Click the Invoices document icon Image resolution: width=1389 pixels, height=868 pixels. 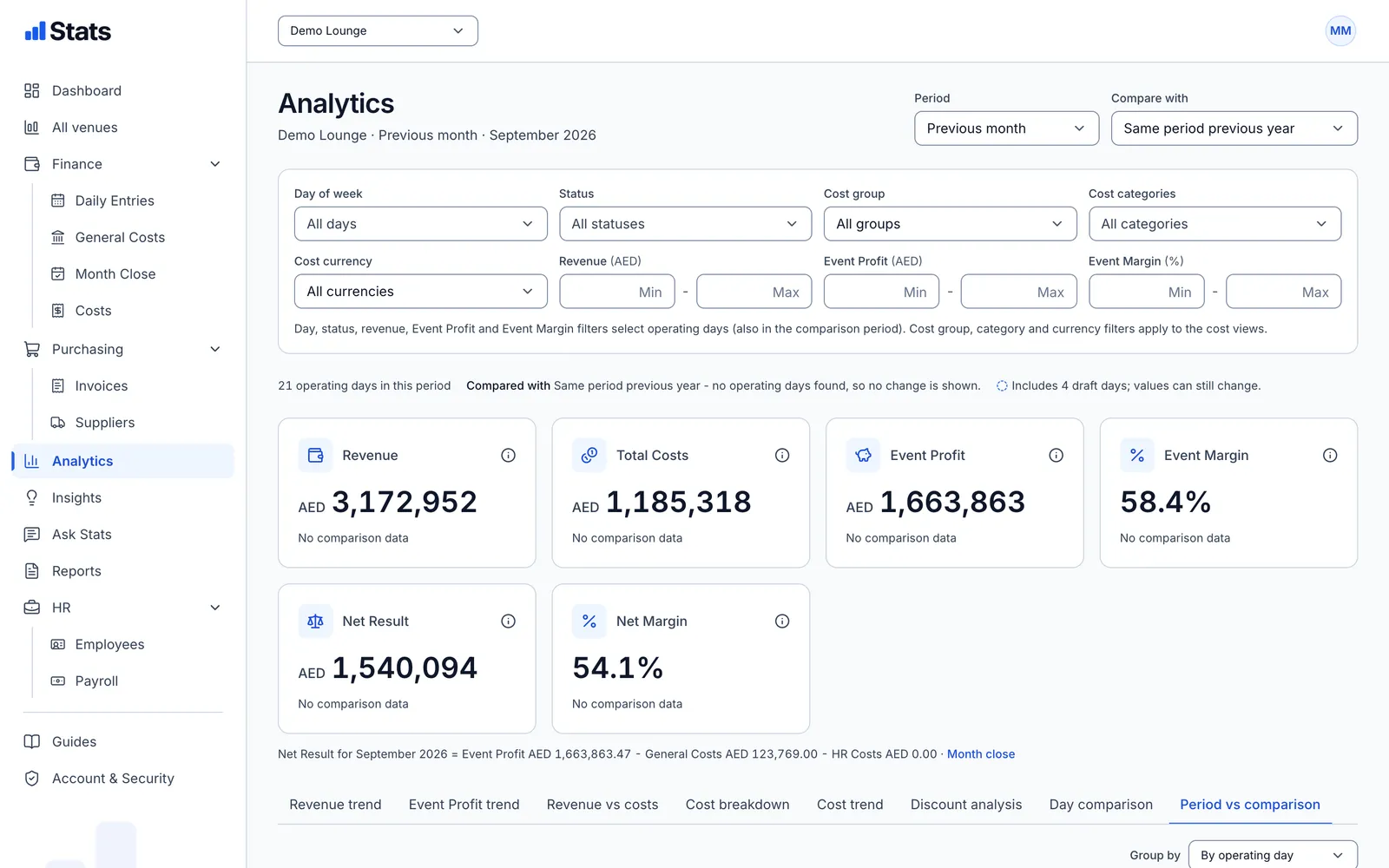(58, 386)
